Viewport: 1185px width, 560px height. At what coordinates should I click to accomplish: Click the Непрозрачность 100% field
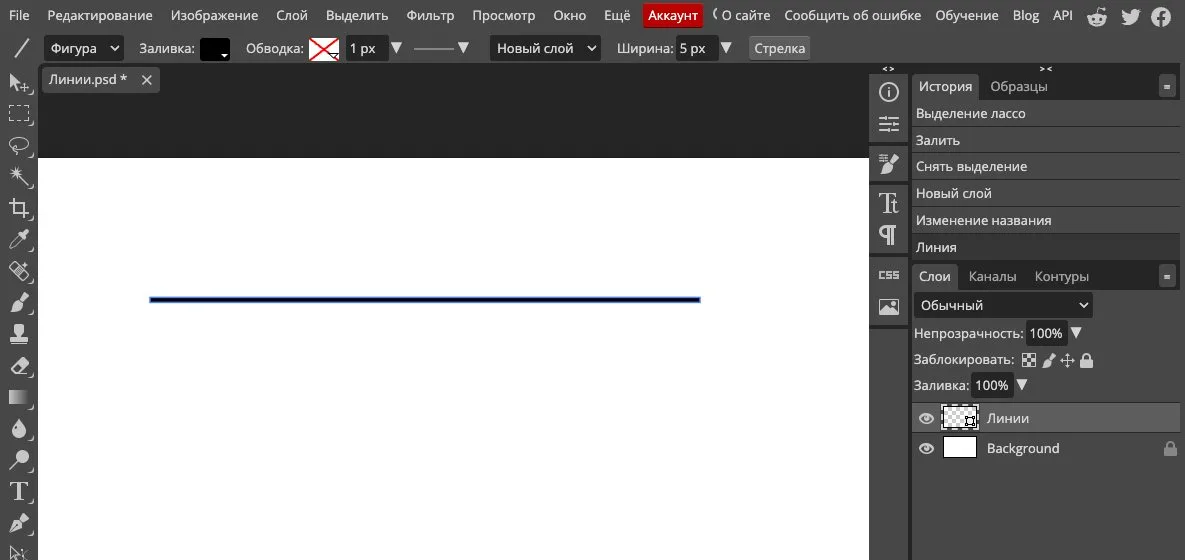click(x=1046, y=333)
